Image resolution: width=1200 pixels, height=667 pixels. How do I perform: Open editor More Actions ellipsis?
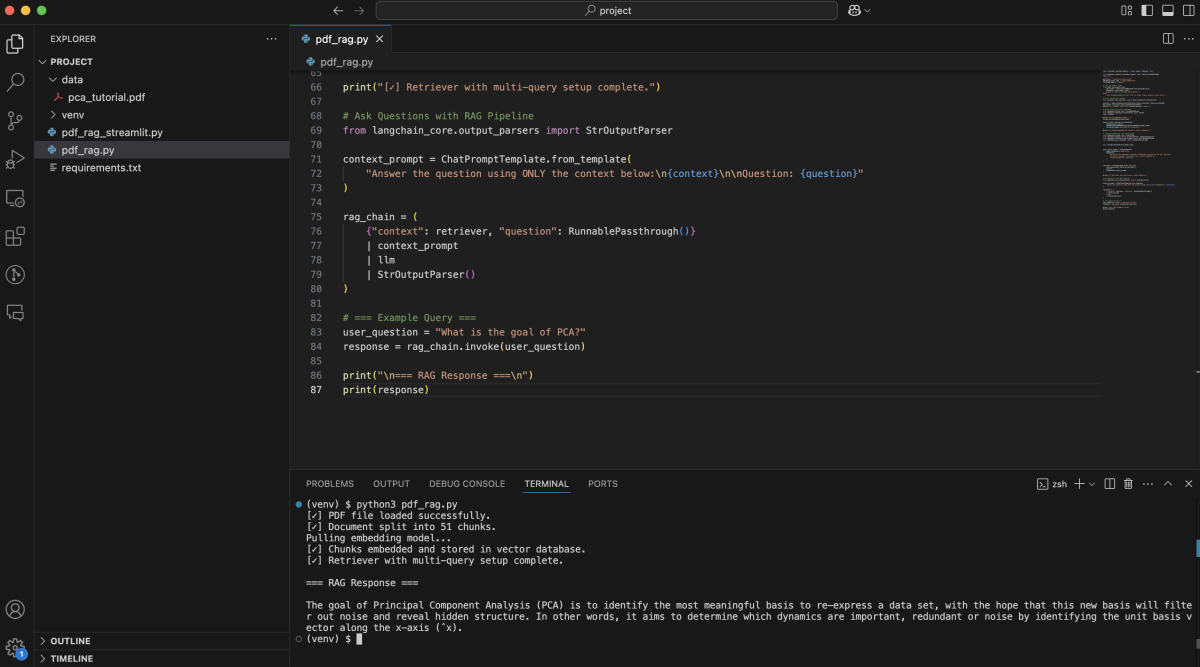point(1187,38)
